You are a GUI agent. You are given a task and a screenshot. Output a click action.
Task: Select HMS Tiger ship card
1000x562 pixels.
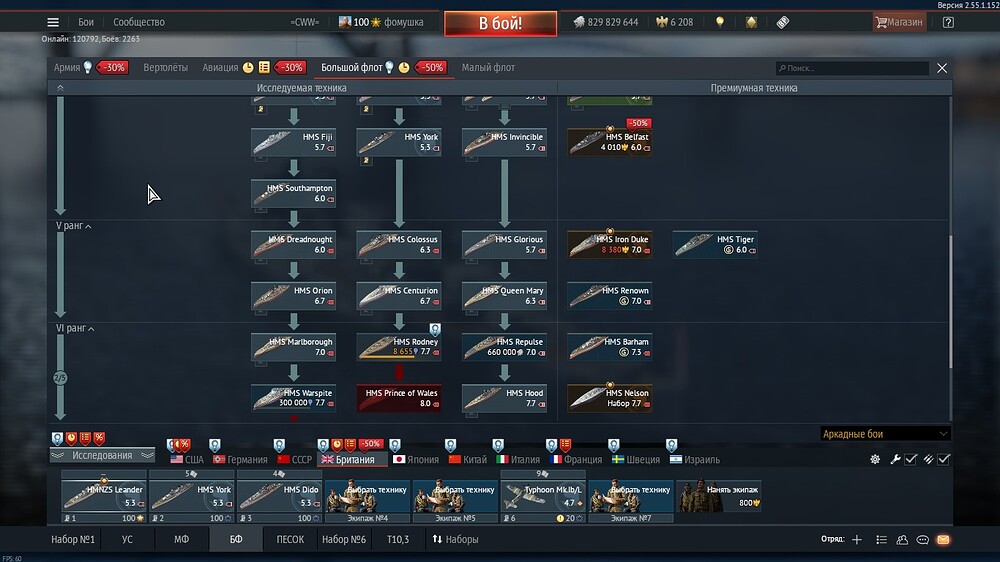(715, 245)
